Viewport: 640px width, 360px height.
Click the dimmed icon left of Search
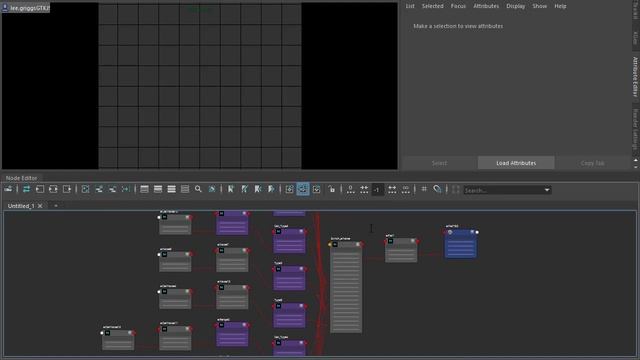tap(456, 189)
